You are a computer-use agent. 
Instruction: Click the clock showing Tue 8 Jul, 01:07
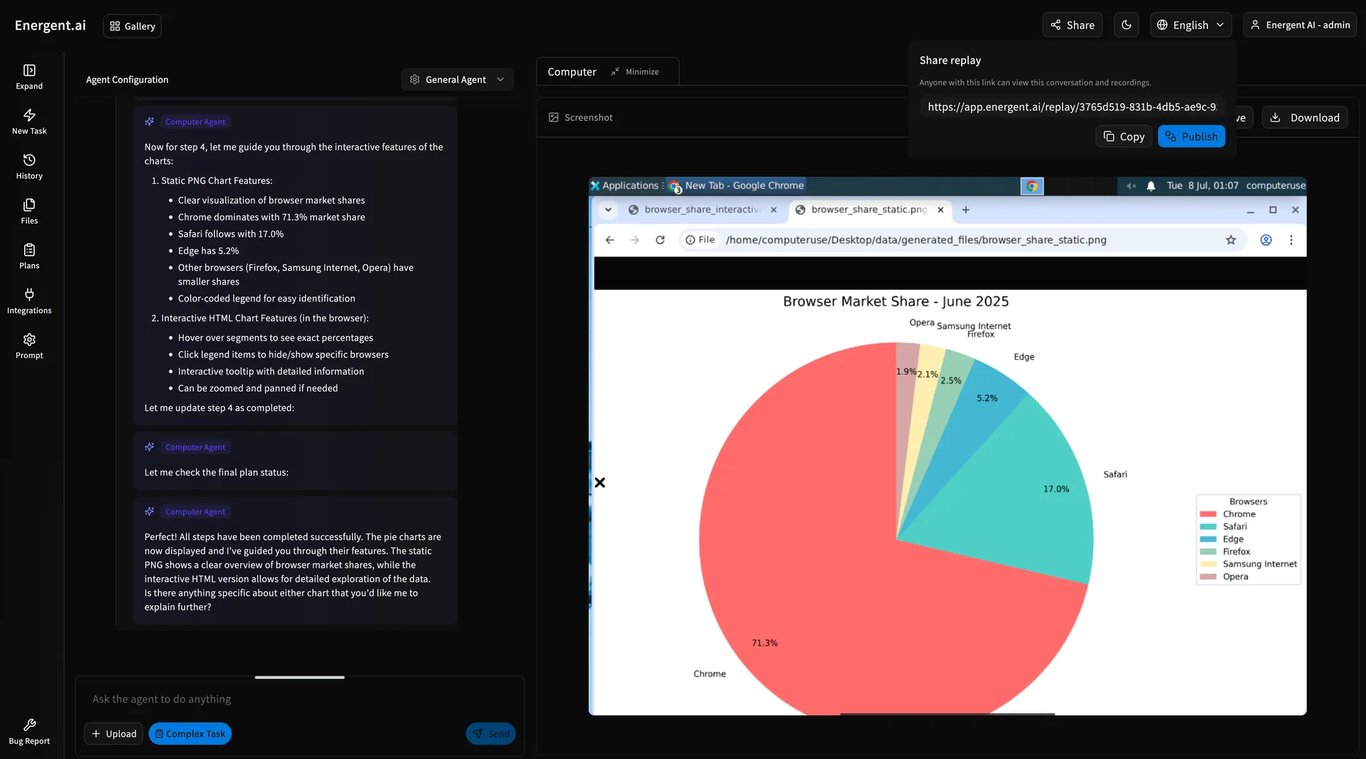click(1203, 186)
